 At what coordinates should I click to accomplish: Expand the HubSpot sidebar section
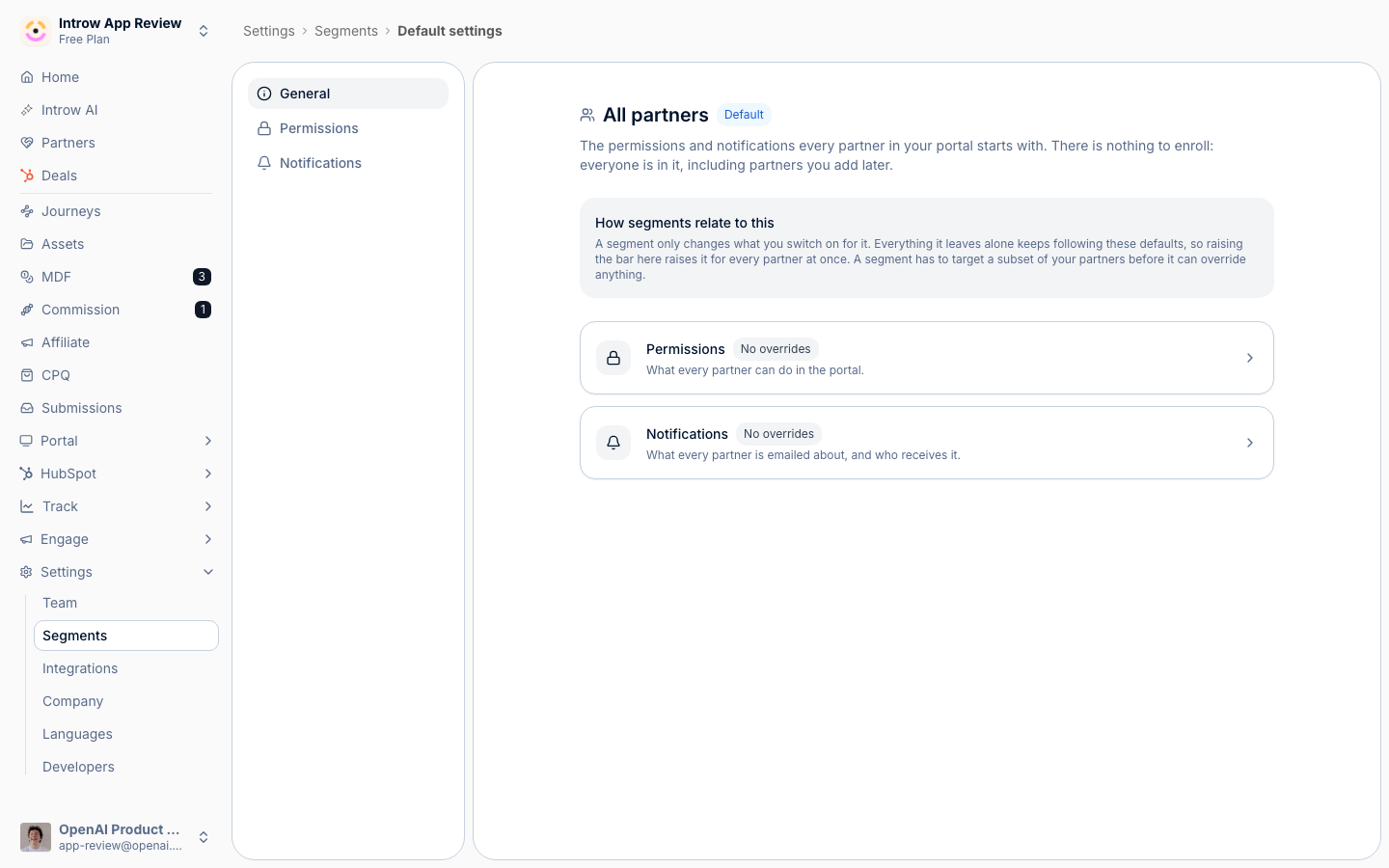(208, 474)
